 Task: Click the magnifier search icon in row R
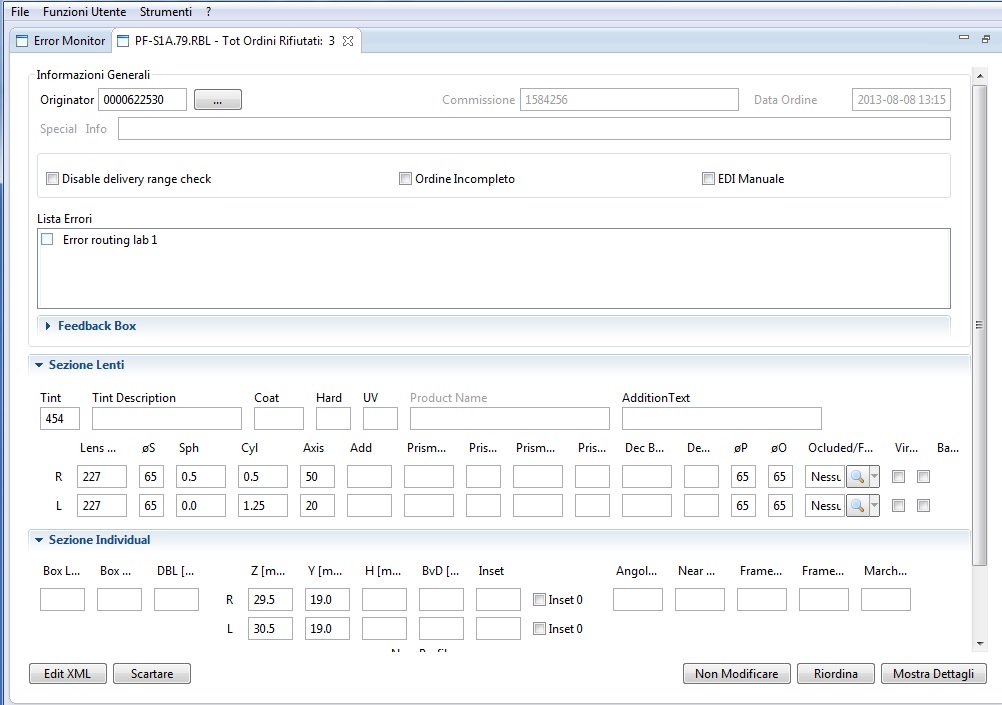[858, 477]
